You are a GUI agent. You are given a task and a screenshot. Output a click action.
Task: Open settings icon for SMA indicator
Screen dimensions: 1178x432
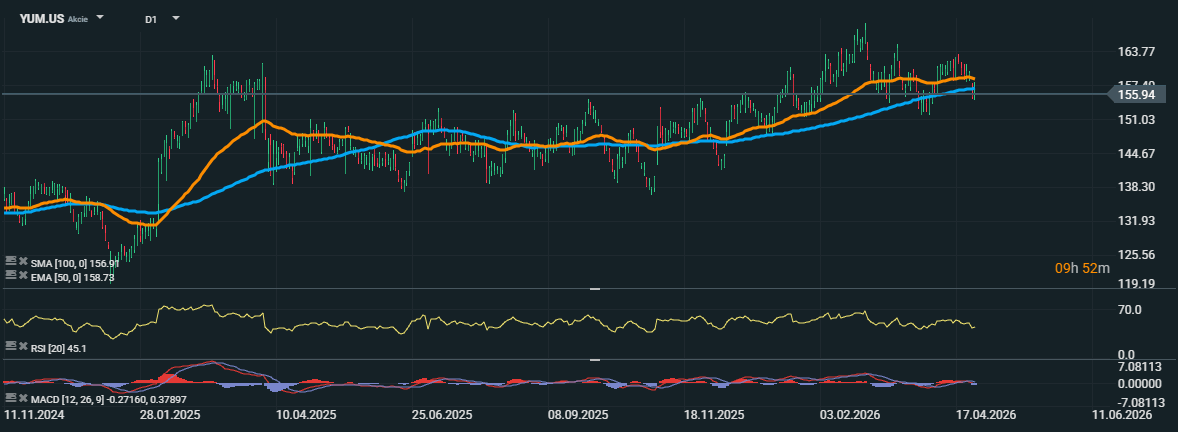tap(10, 261)
